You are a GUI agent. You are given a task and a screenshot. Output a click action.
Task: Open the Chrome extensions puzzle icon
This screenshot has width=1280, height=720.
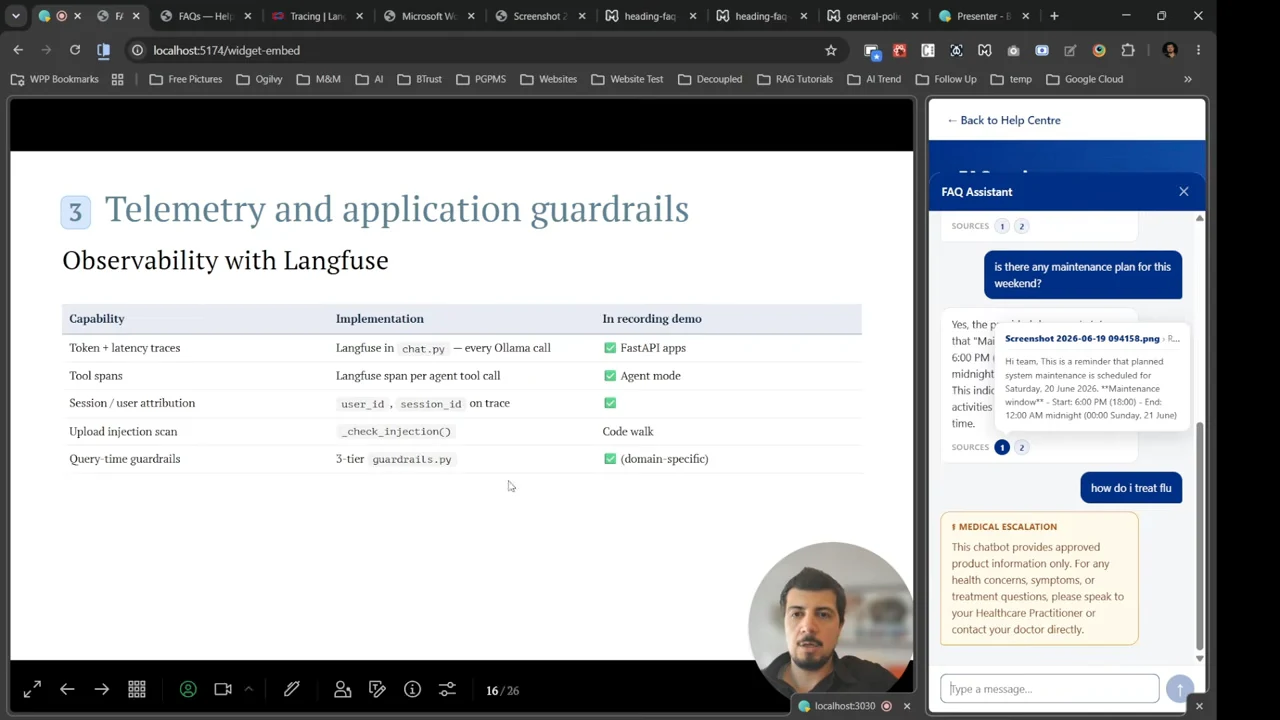coord(1128,50)
